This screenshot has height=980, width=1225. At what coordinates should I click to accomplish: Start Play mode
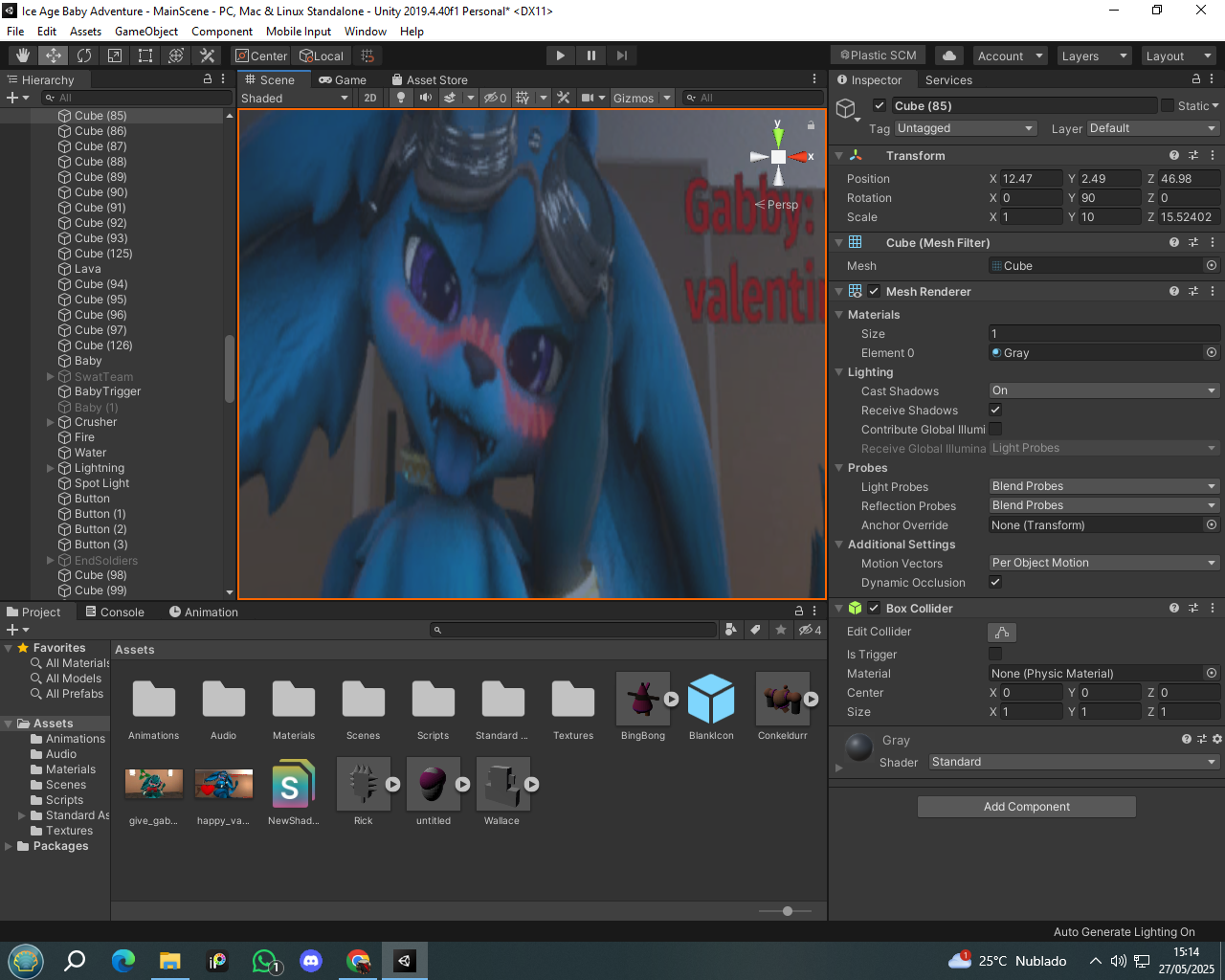560,56
